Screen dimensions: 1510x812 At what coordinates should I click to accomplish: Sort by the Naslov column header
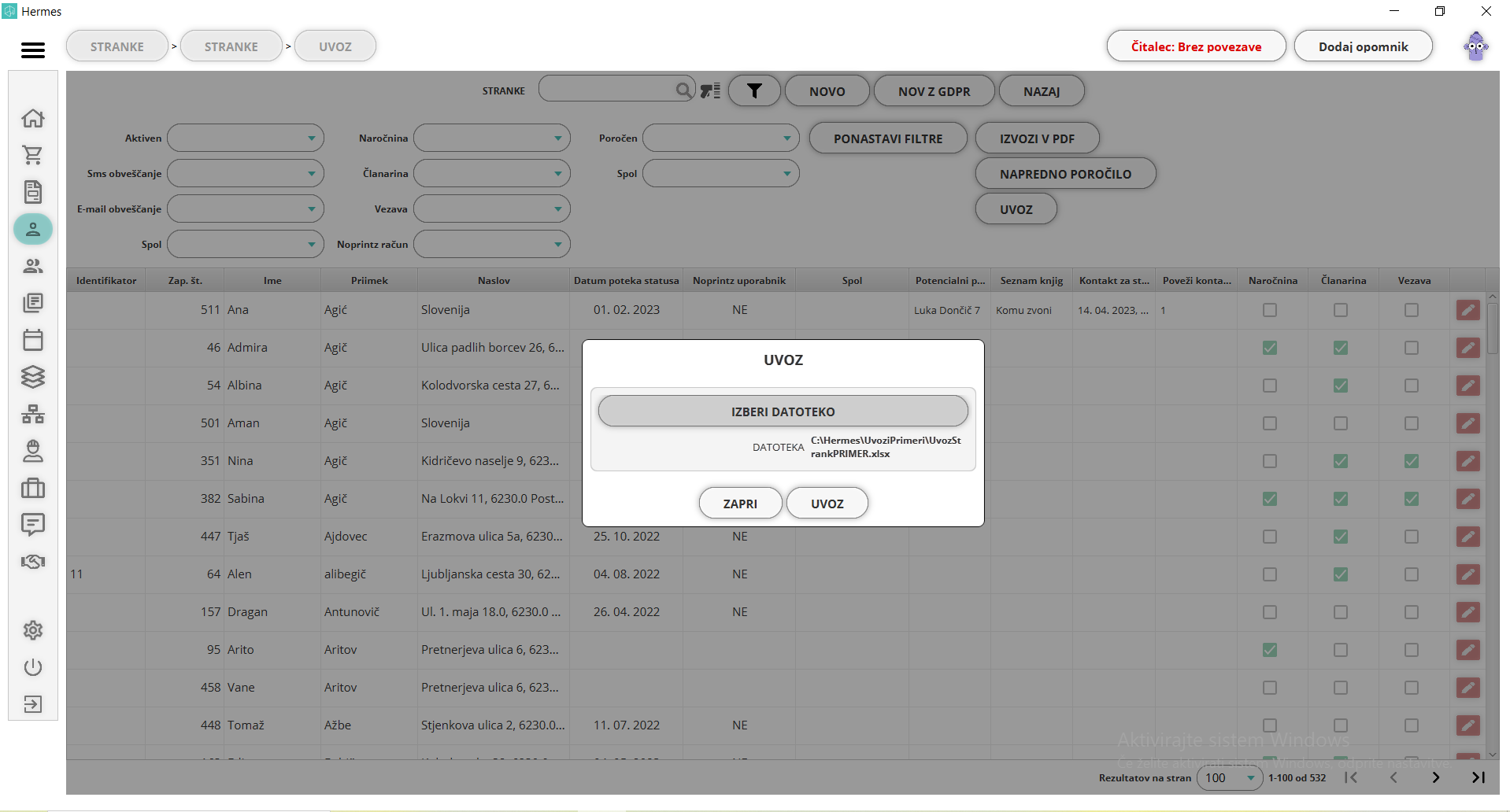click(x=494, y=280)
